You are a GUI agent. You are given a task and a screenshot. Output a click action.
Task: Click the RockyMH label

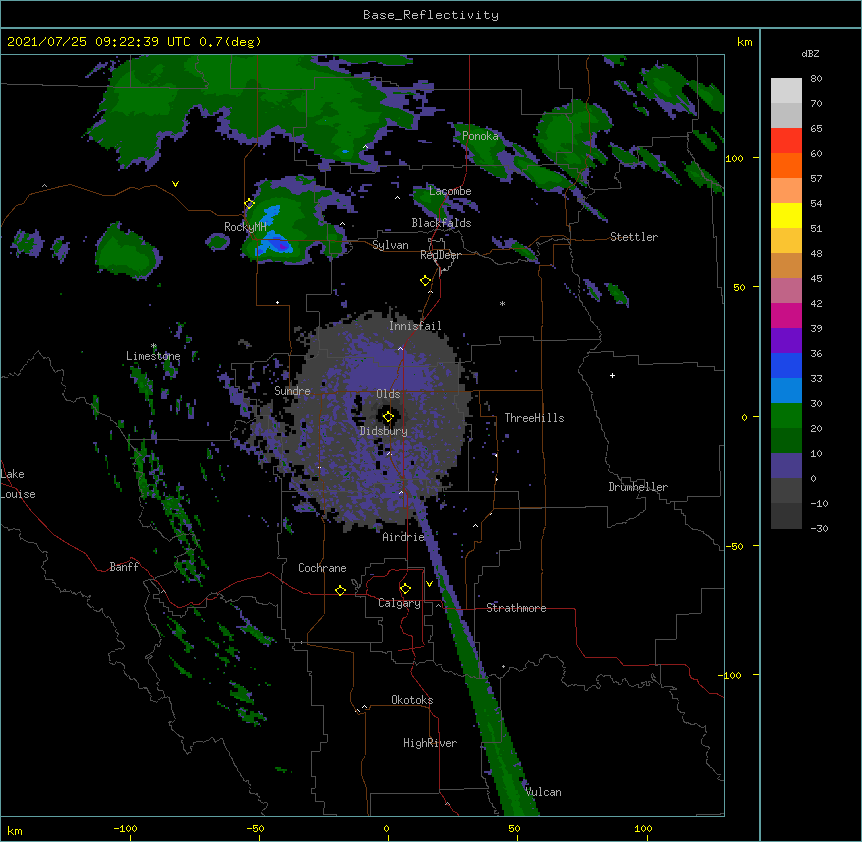pos(245,227)
